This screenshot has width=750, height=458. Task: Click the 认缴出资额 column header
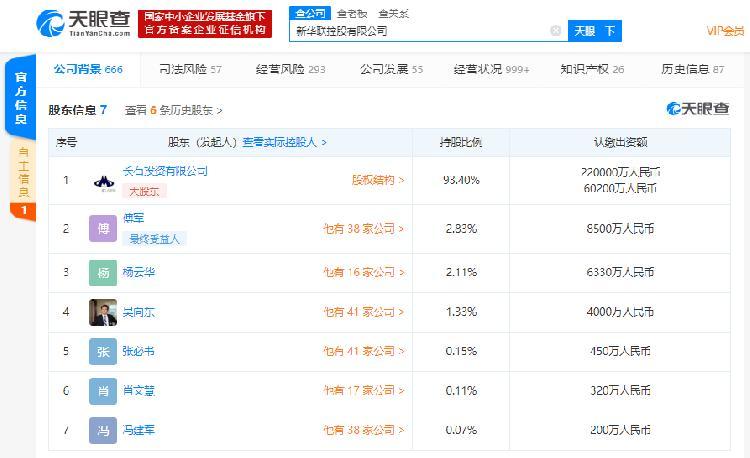[620, 142]
